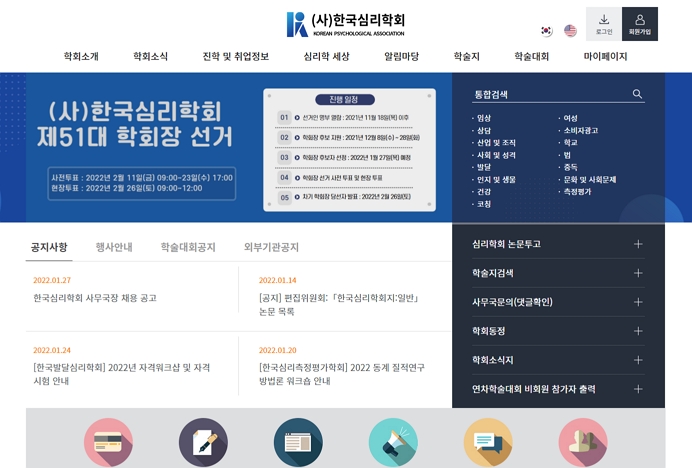
Task: Open 한국심리학회 사무국장 채용 공고 notice
Action: click(x=95, y=298)
